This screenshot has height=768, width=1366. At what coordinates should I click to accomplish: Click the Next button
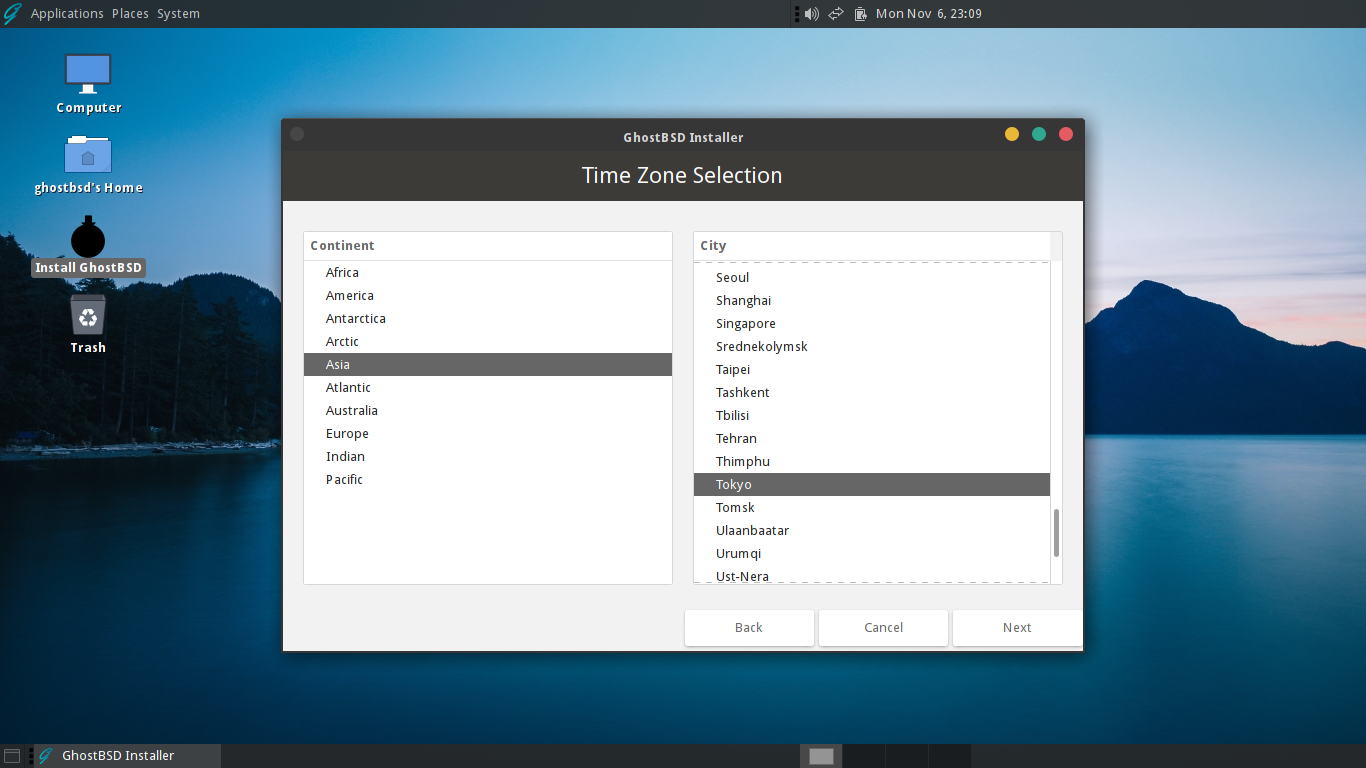coord(1017,628)
